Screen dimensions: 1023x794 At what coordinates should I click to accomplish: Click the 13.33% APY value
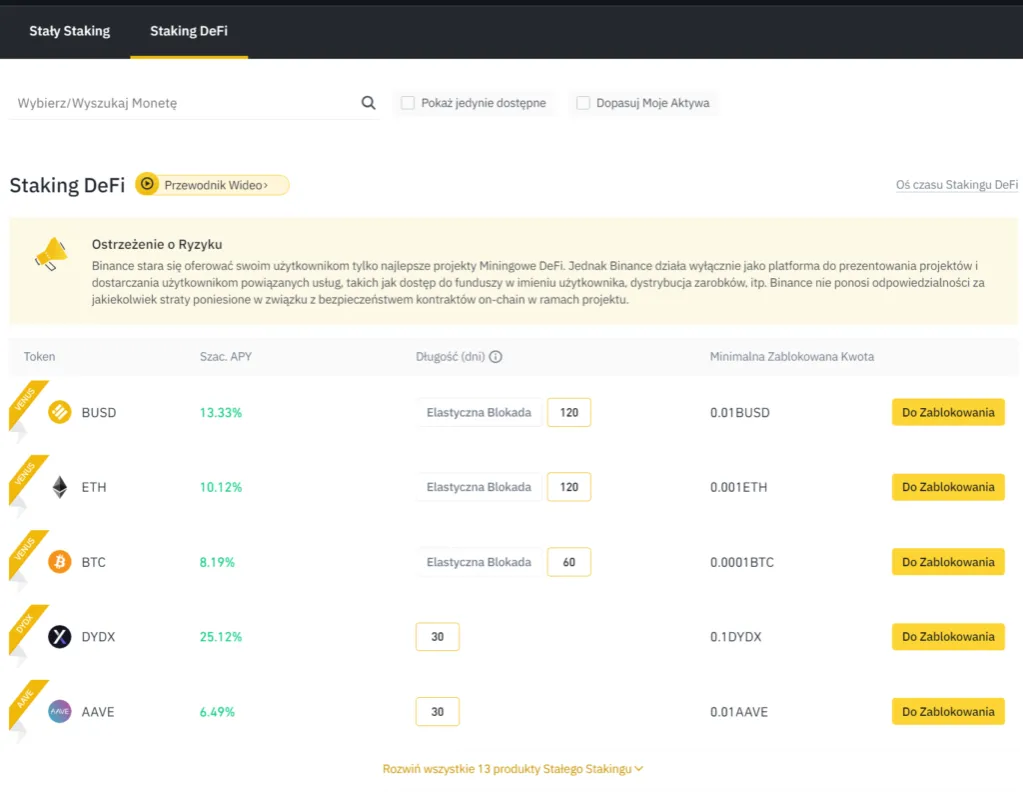pos(221,412)
